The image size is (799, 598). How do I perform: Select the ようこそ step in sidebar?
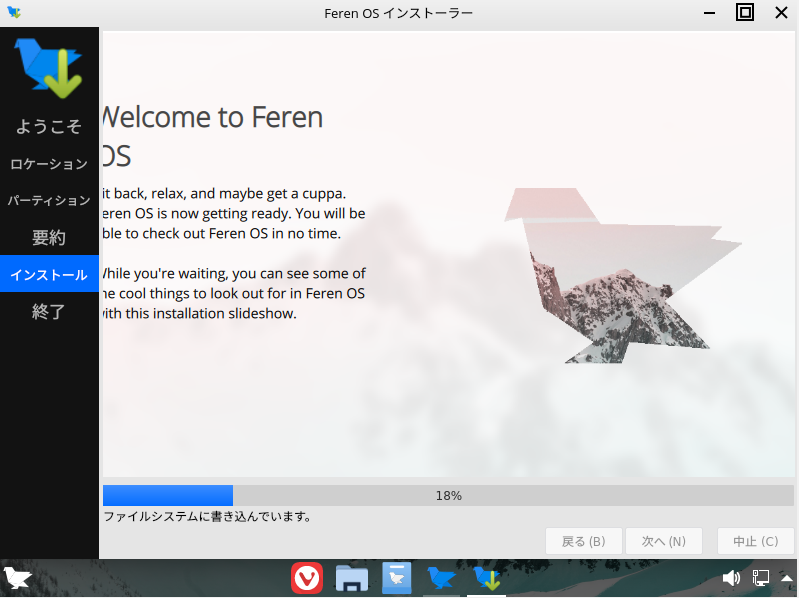(49, 126)
